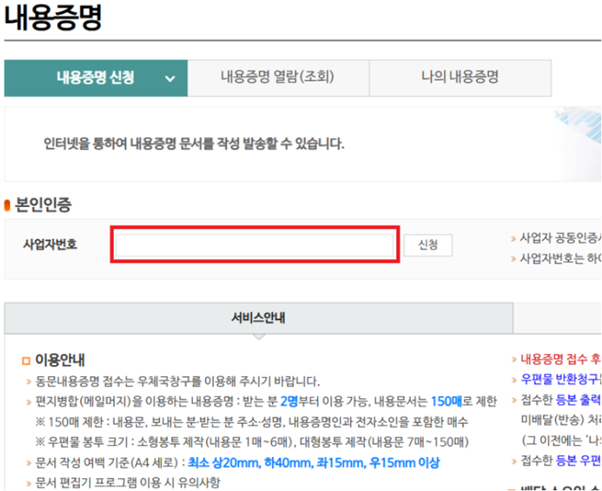Click the blue 150매 limit text
Image resolution: width=602 pixels, height=491 pixels.
coord(446,401)
